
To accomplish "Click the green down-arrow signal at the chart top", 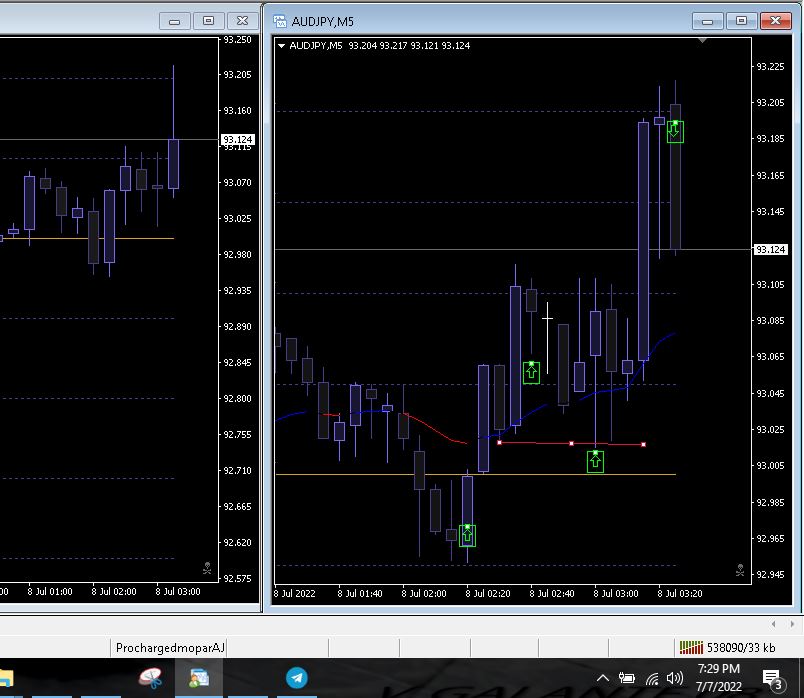I will pyautogui.click(x=676, y=131).
